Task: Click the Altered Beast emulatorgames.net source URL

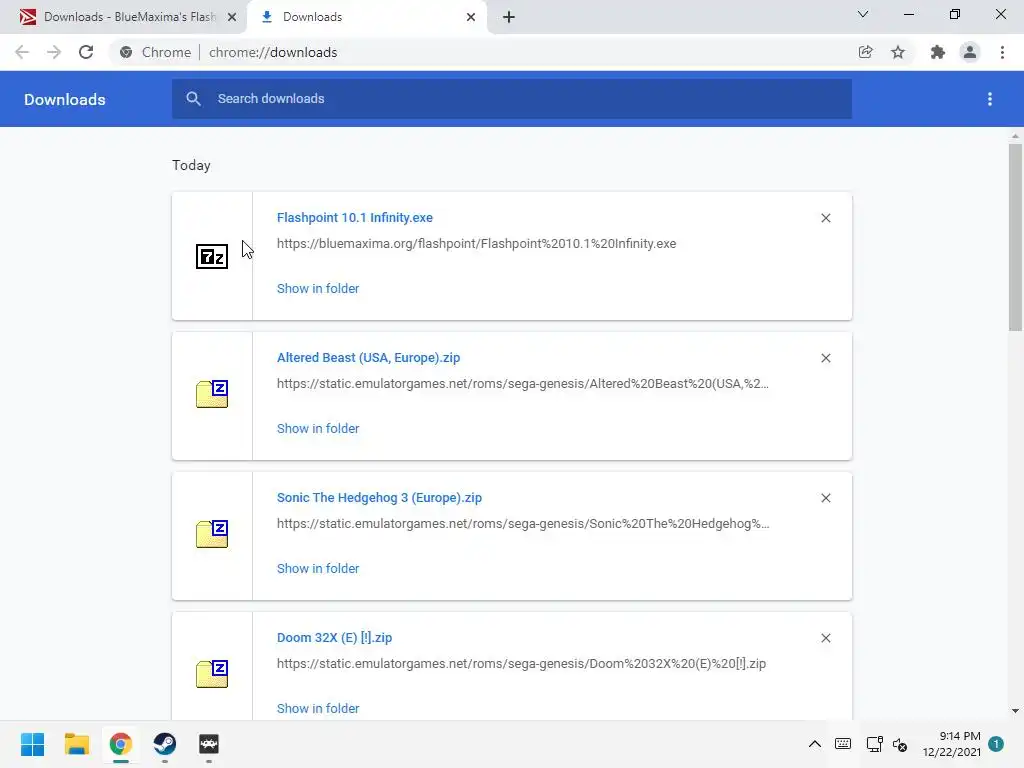Action: [523, 383]
